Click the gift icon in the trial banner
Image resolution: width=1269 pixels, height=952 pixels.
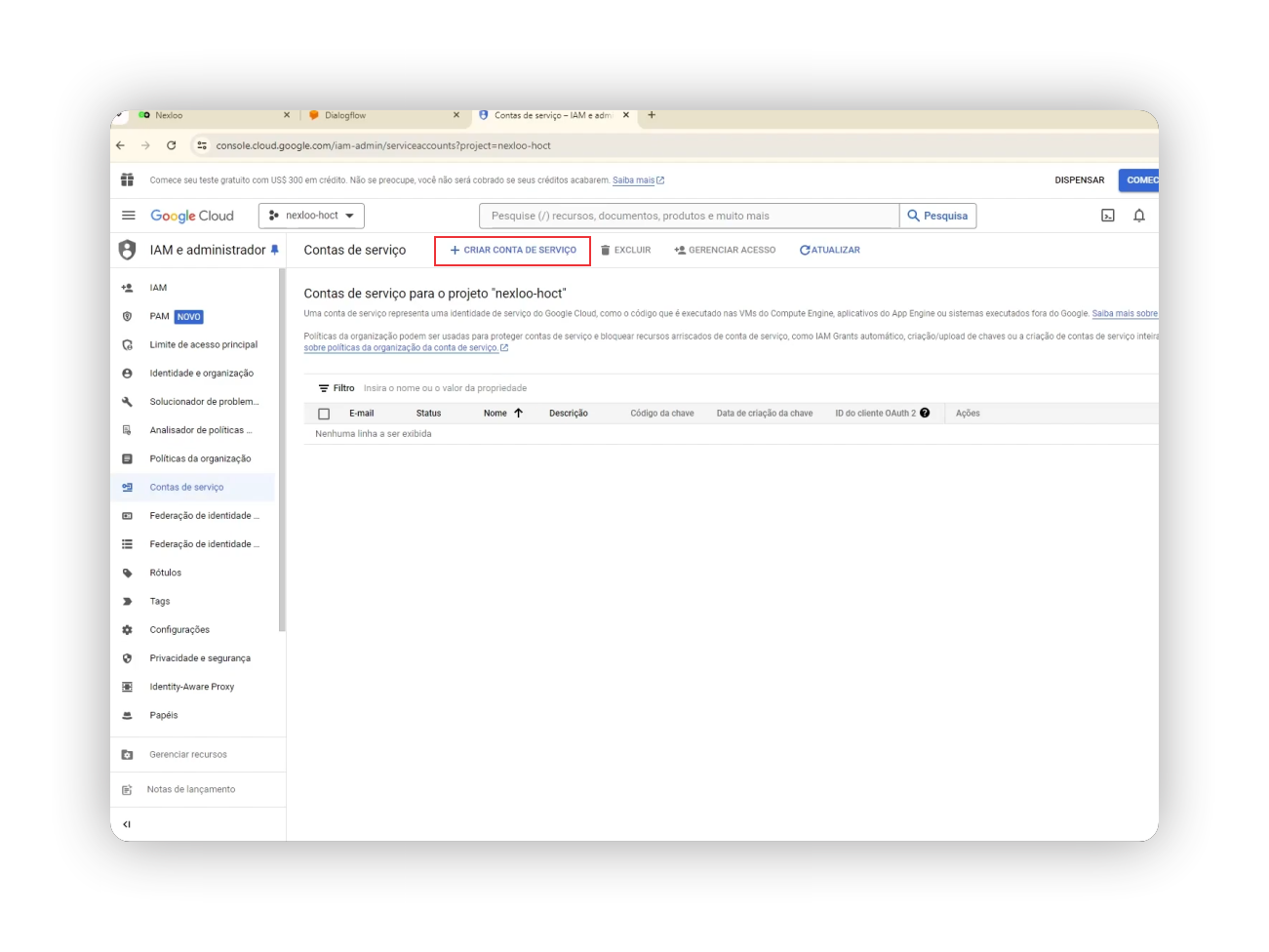[127, 180]
